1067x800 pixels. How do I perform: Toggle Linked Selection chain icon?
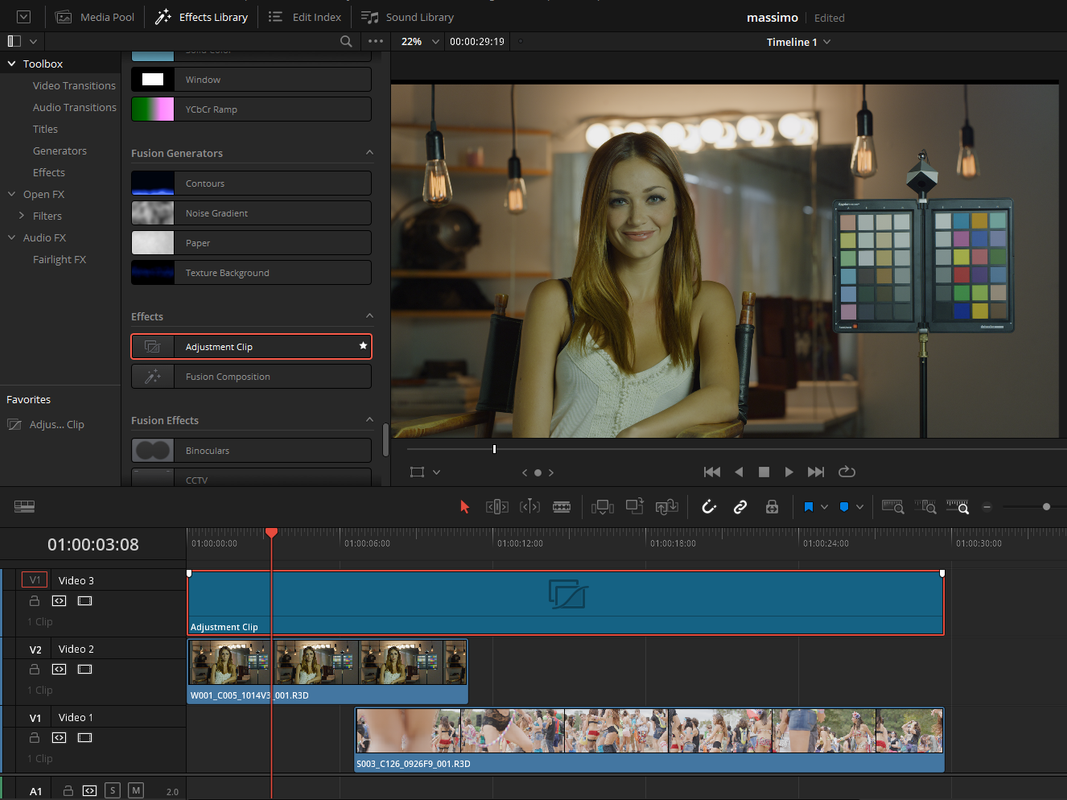pyautogui.click(x=740, y=507)
